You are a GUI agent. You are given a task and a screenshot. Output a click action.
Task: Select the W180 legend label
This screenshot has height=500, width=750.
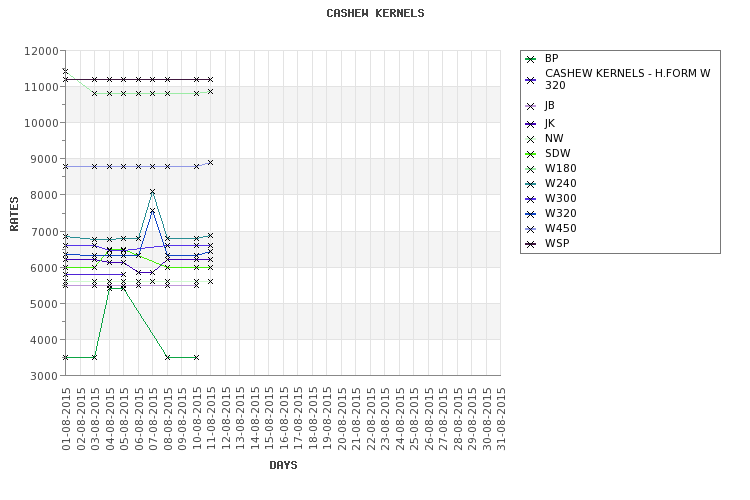coord(561,168)
